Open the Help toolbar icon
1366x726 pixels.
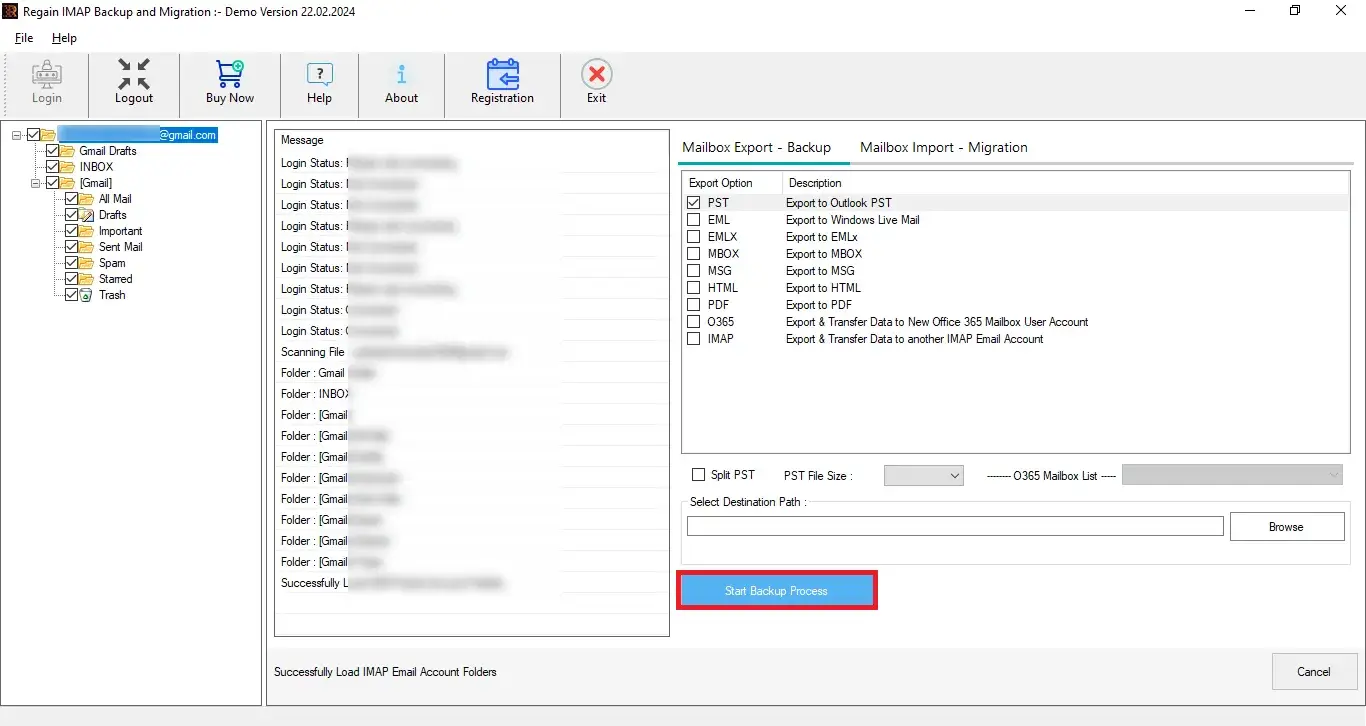pos(320,75)
